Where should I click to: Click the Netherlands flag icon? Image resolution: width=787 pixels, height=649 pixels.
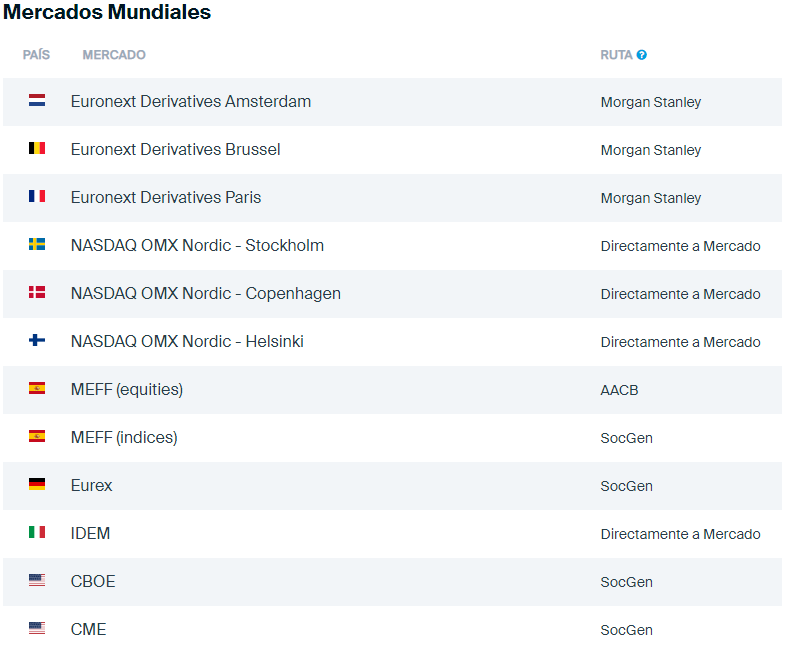click(37, 101)
